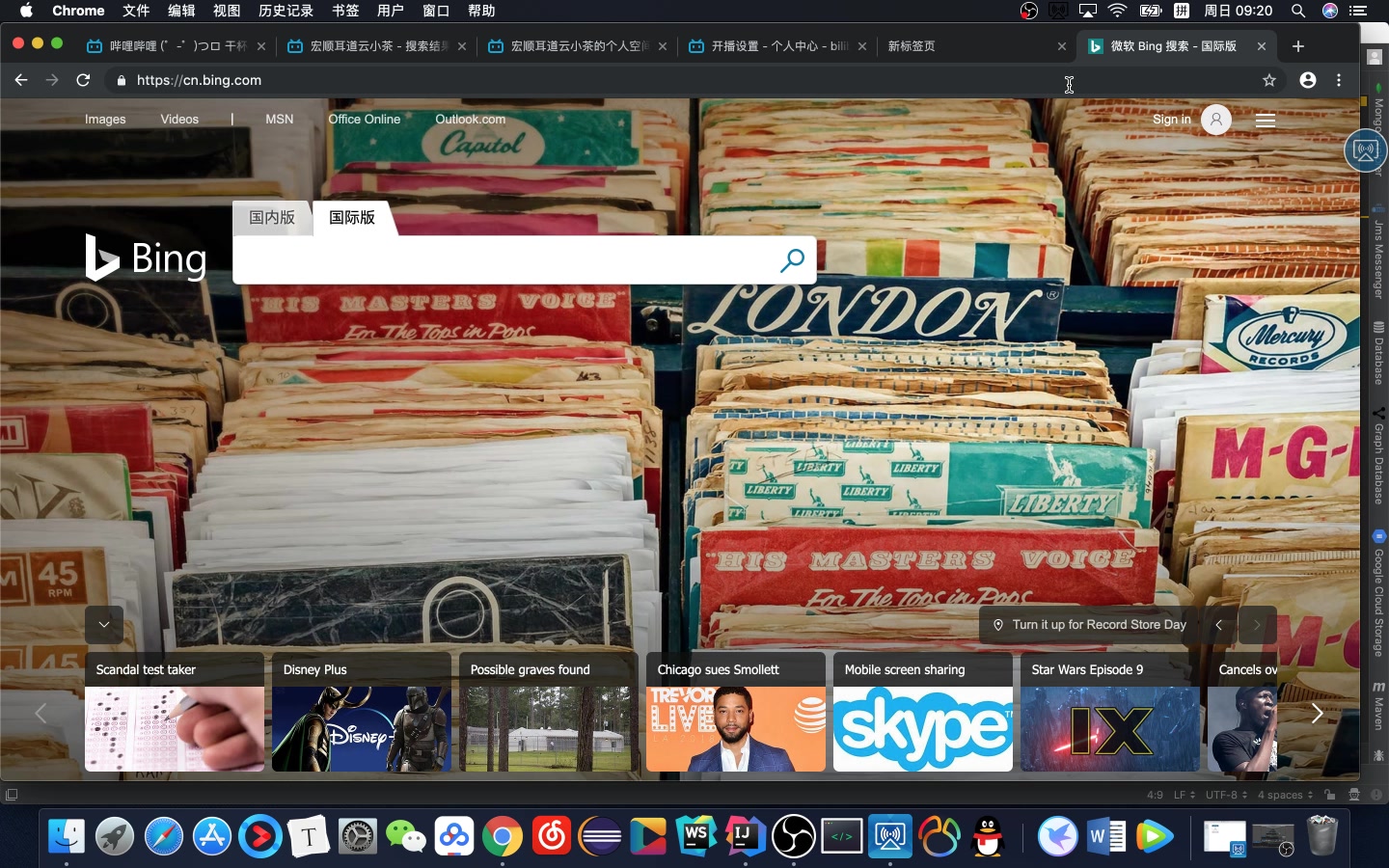Open the OBS menu bar status icon

point(1029,11)
